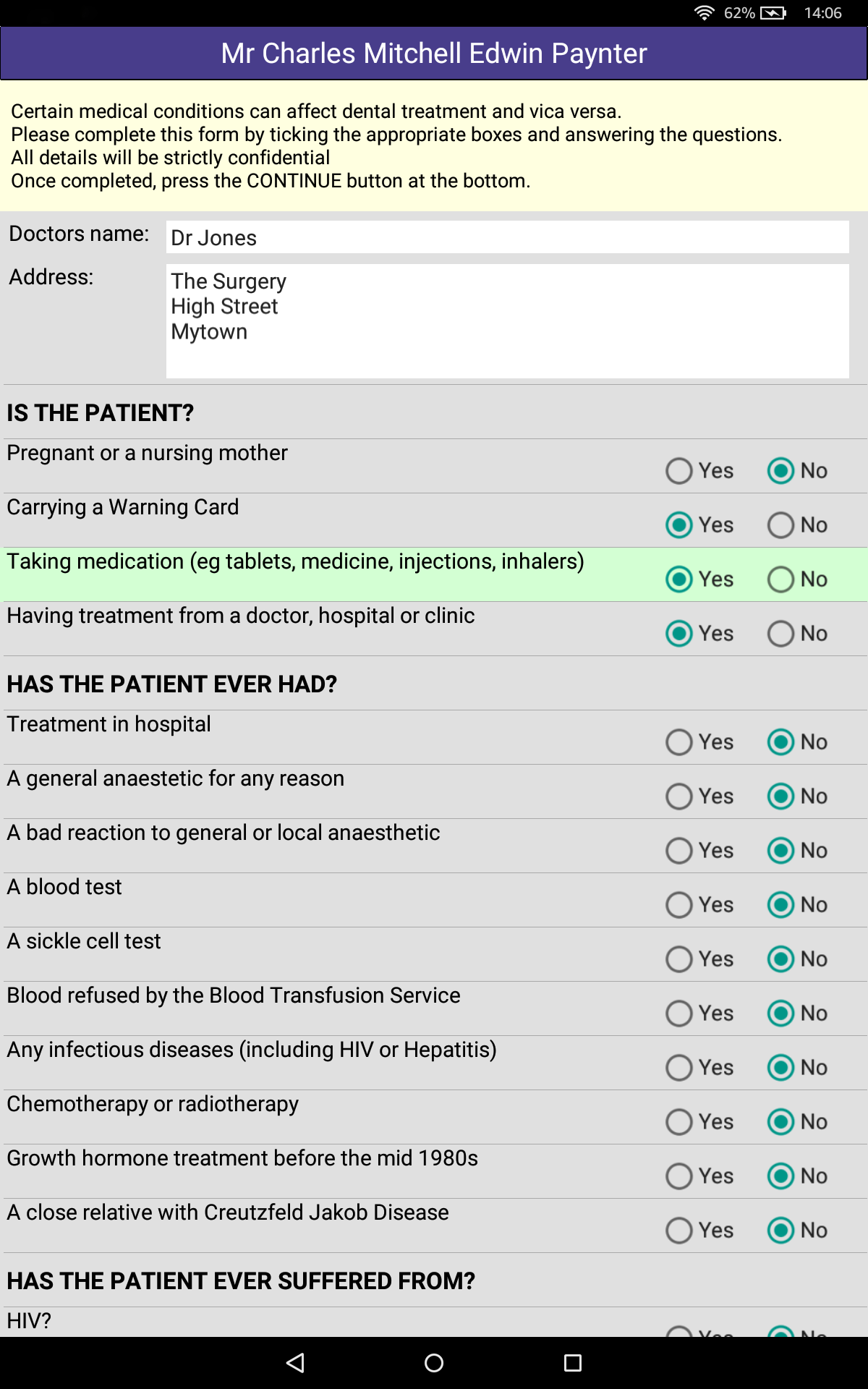Select Yes for Pregnant or a nursing mother
The height and width of the screenshot is (1389, 868).
tap(678, 470)
